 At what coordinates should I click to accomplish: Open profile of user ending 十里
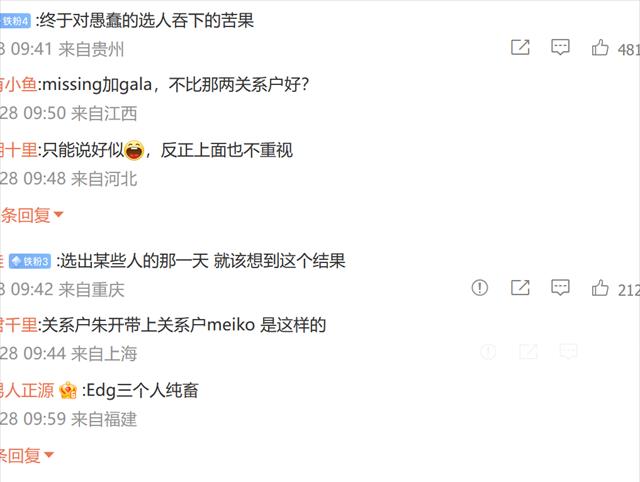(19, 150)
